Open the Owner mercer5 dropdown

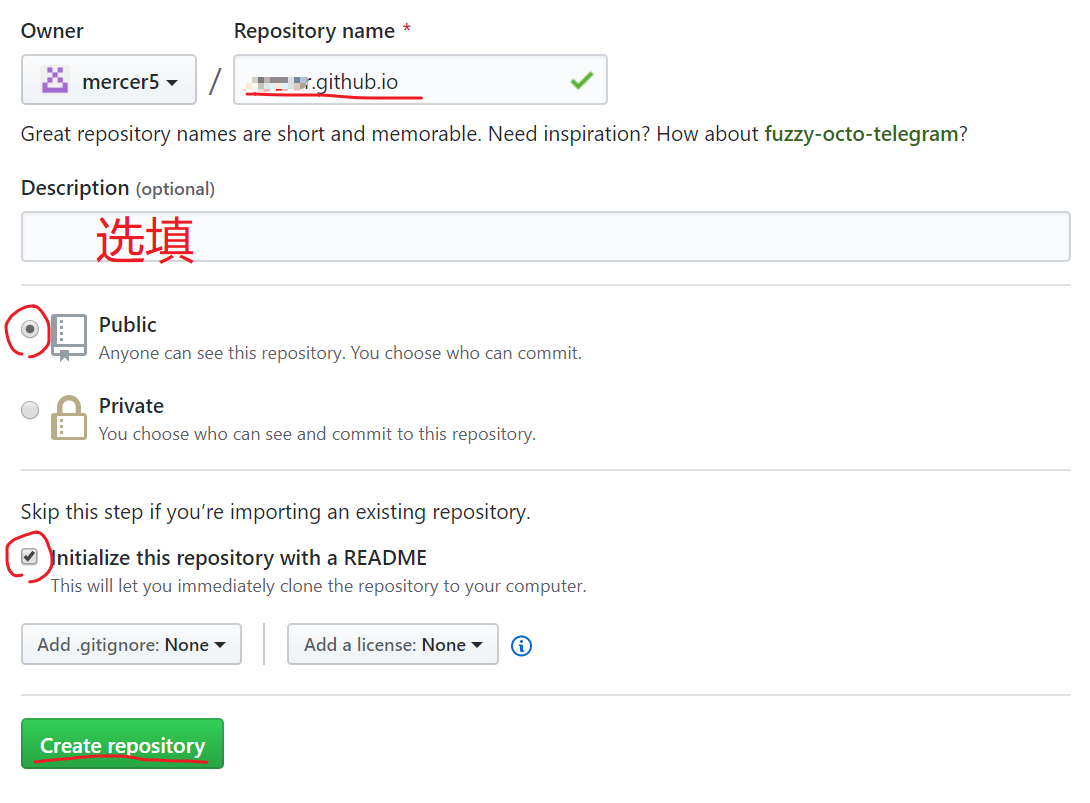pos(109,81)
